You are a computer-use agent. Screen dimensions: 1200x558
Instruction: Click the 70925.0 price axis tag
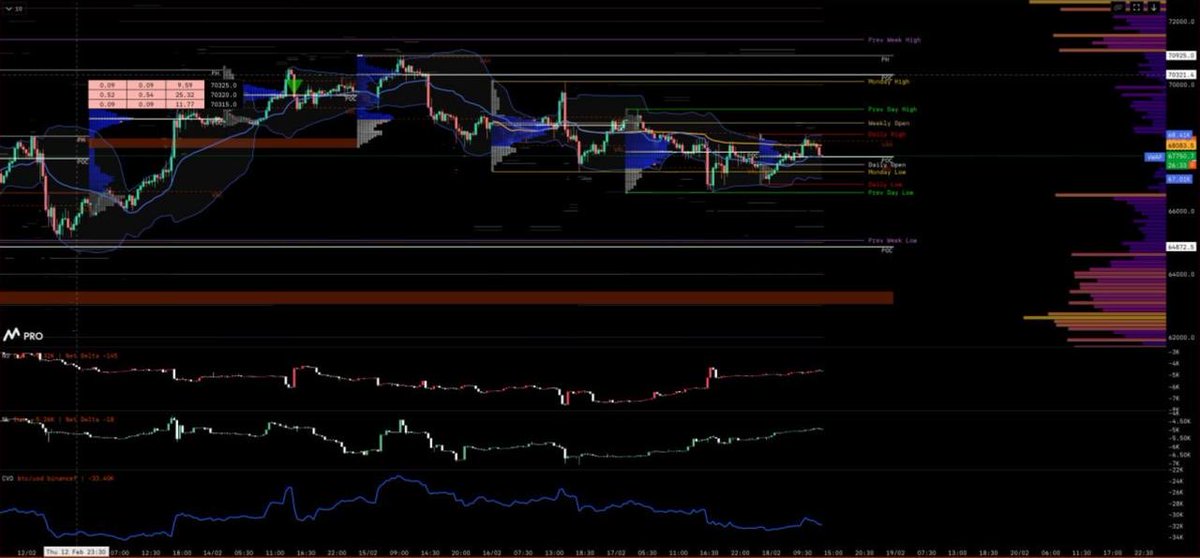[1182, 56]
